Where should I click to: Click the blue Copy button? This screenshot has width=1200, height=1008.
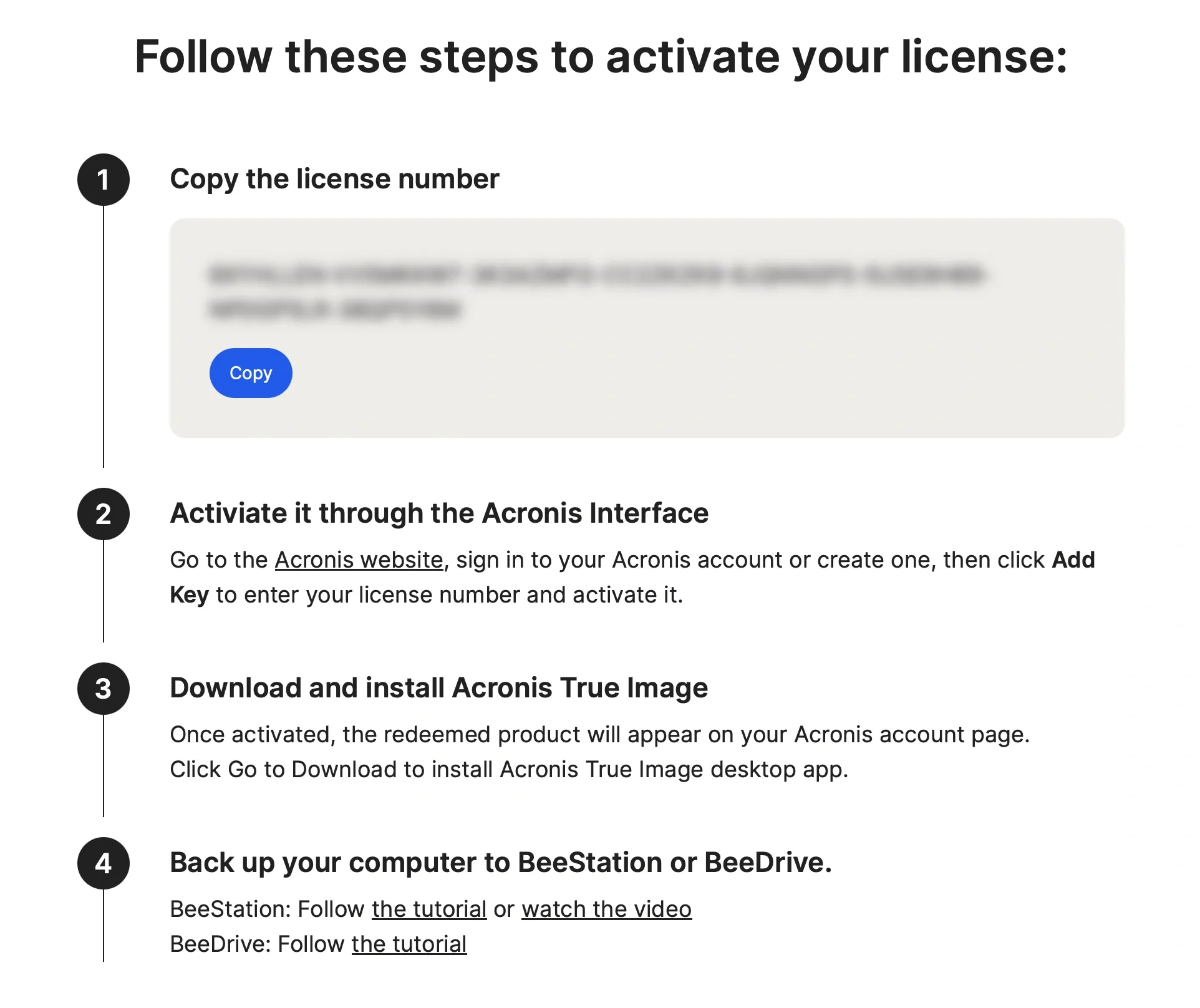[x=250, y=373]
